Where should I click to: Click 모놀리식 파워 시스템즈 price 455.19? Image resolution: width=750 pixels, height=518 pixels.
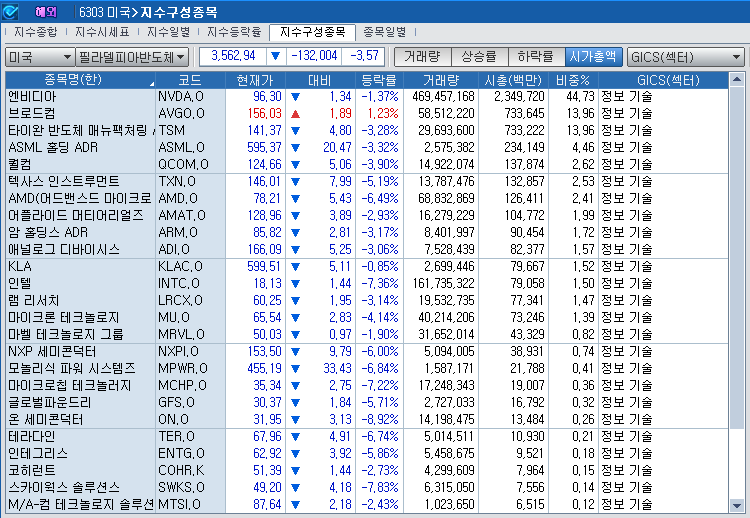click(x=265, y=368)
